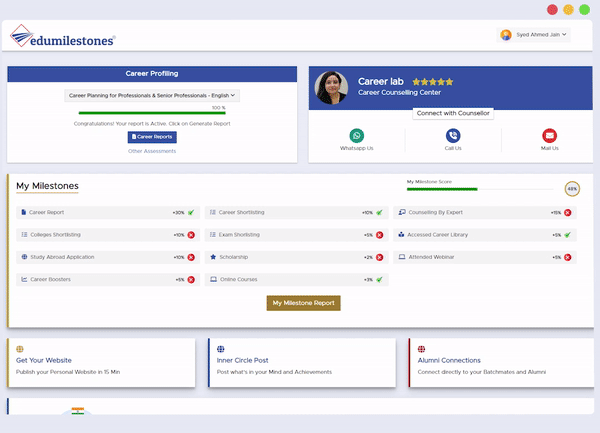Viewport: 600px width, 433px height.
Task: Open the Exam Shortlisting milestone
Action: 297,235
